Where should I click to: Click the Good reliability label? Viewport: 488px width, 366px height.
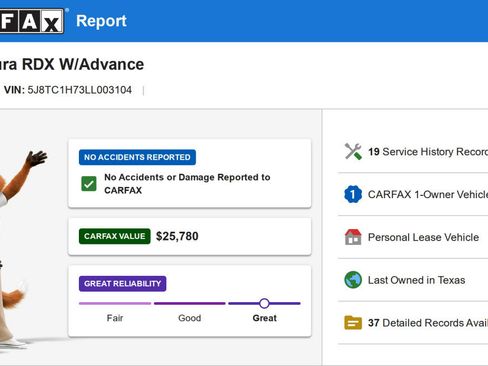190,318
